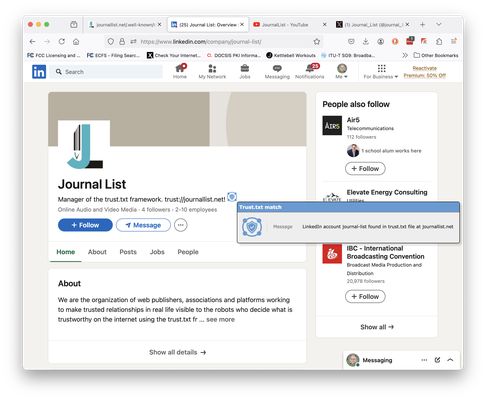Click the compose new message icon
The height and width of the screenshot is (400, 486).
(x=437, y=360)
